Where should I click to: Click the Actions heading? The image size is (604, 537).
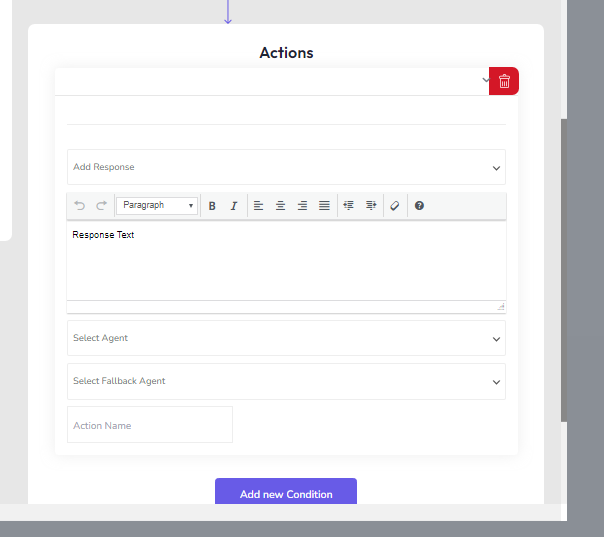286,53
